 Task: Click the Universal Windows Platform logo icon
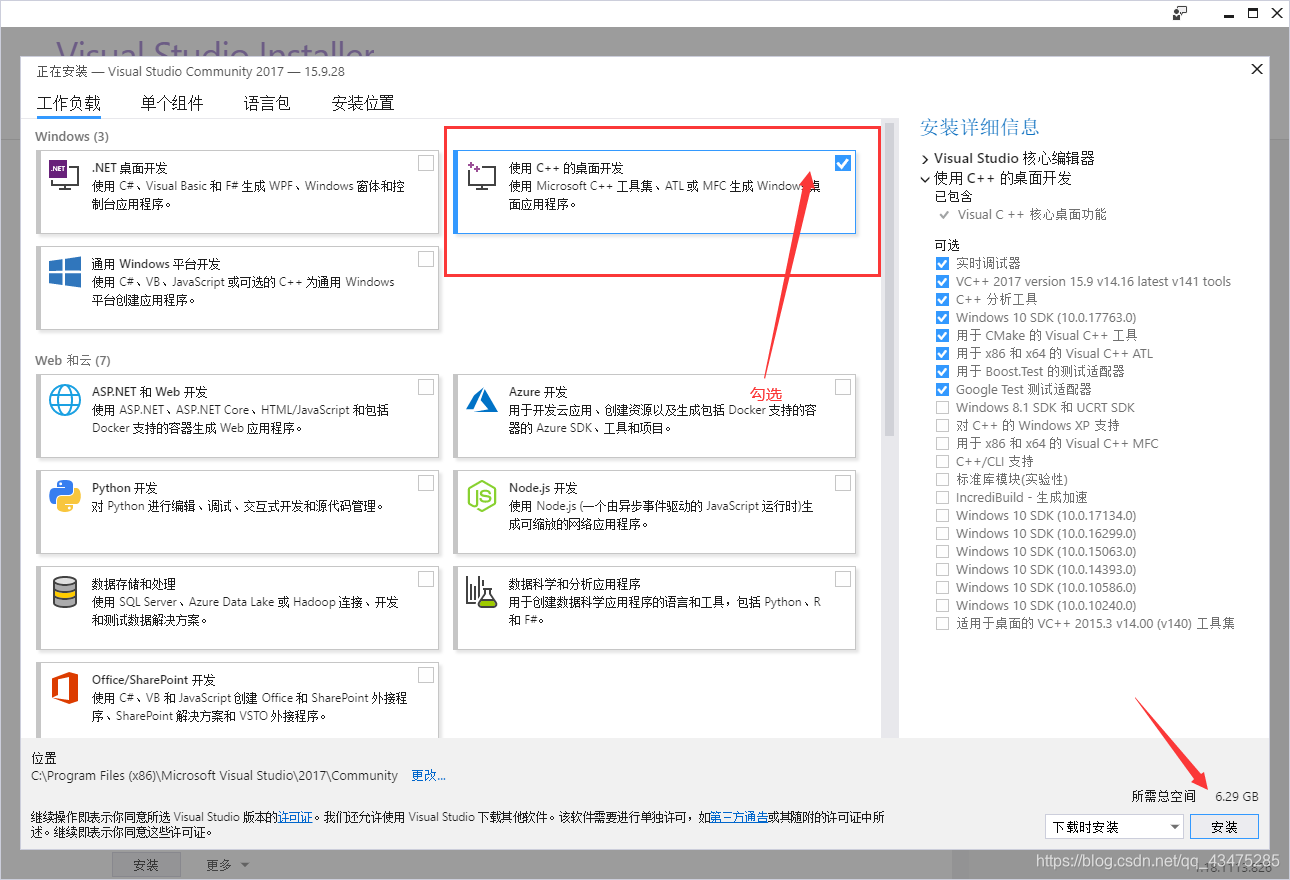point(64,272)
